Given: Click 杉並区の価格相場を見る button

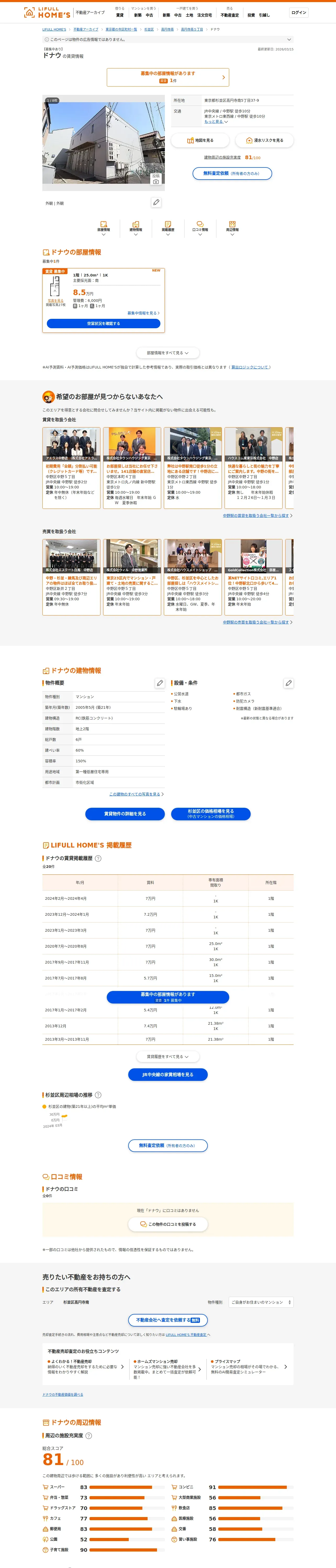Looking at the screenshot, I should 211,814.
